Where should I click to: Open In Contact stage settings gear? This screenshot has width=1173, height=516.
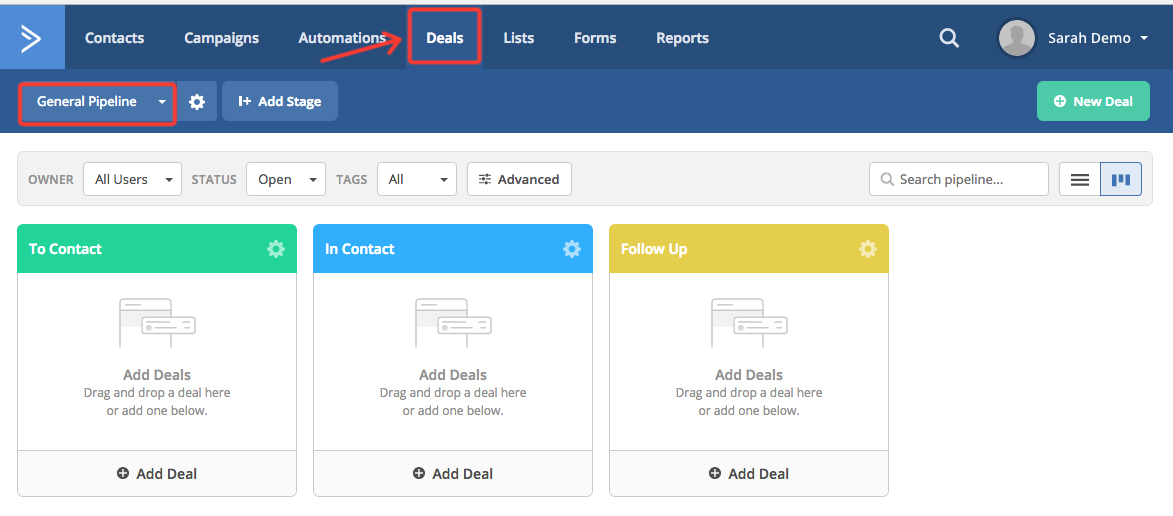pos(572,249)
